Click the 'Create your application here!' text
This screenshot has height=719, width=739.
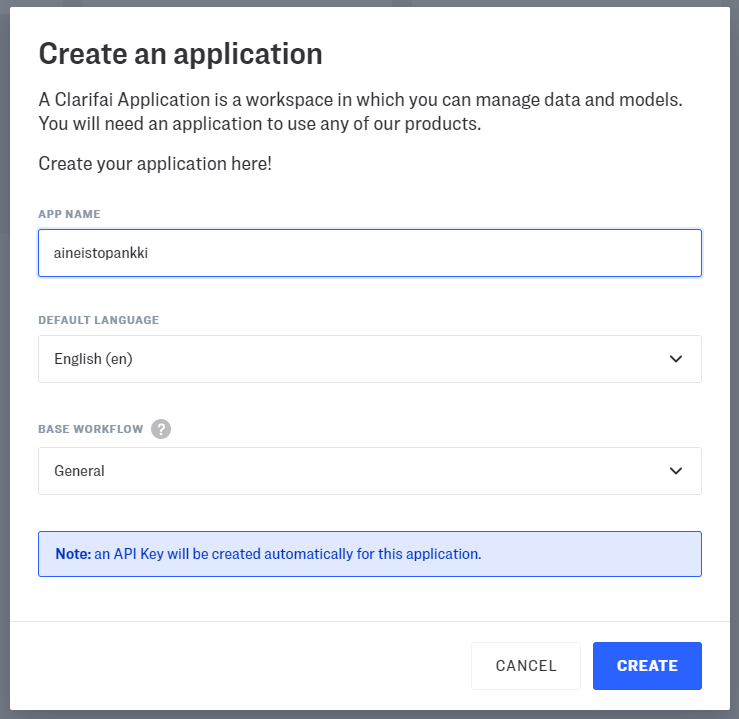tap(155, 163)
